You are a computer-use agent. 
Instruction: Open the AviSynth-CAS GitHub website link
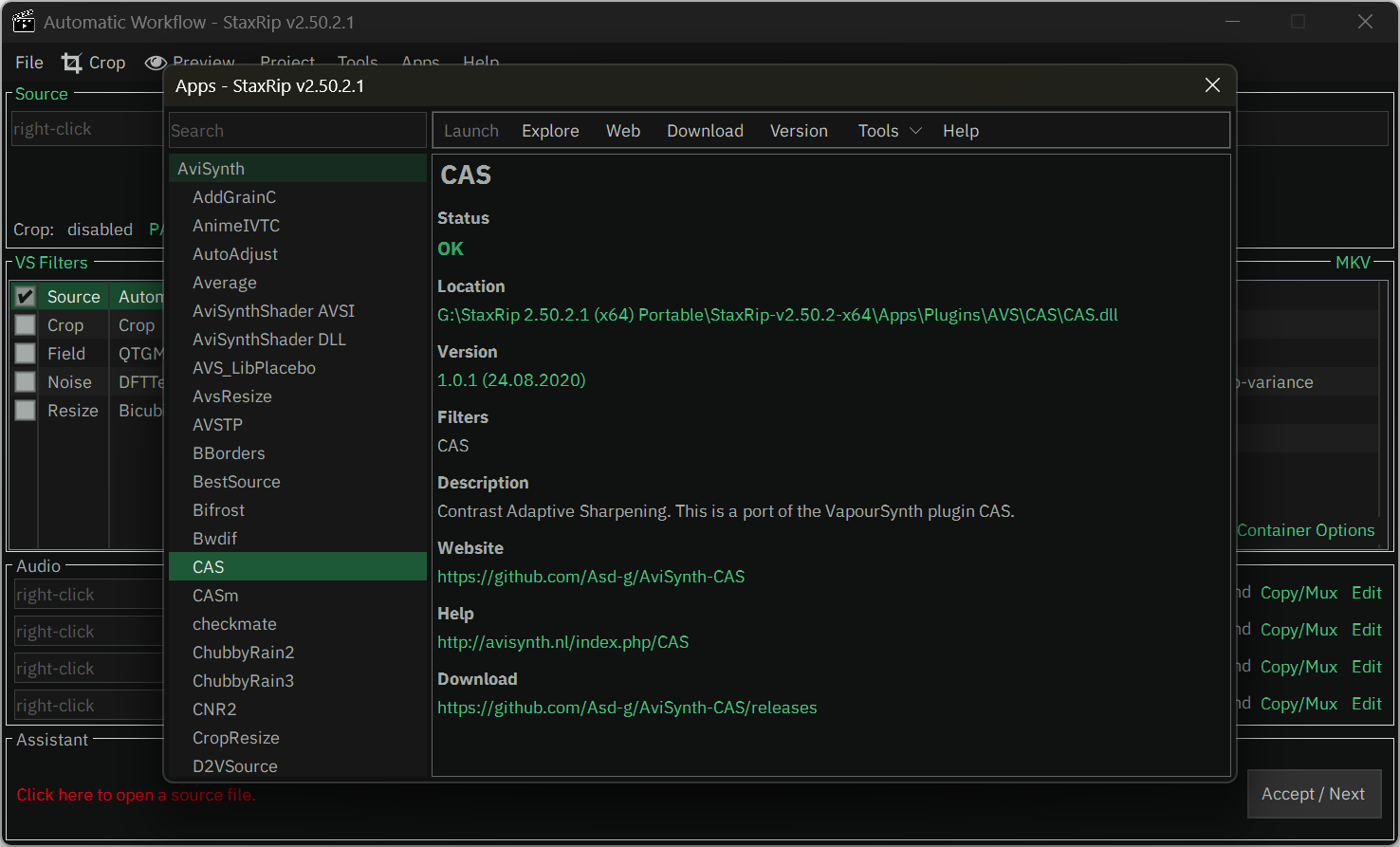pyautogui.click(x=591, y=577)
